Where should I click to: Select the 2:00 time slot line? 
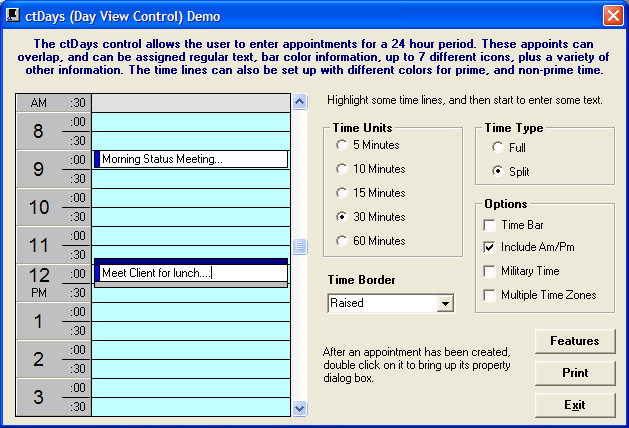[x=191, y=350]
